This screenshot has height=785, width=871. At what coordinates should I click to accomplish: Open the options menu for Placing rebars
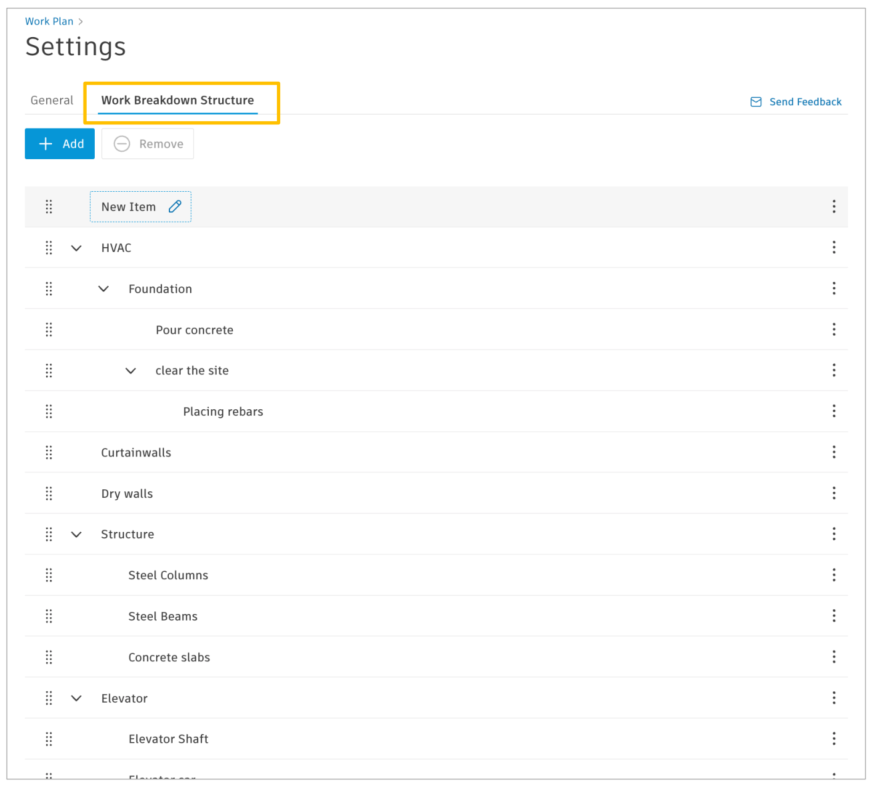click(x=834, y=411)
